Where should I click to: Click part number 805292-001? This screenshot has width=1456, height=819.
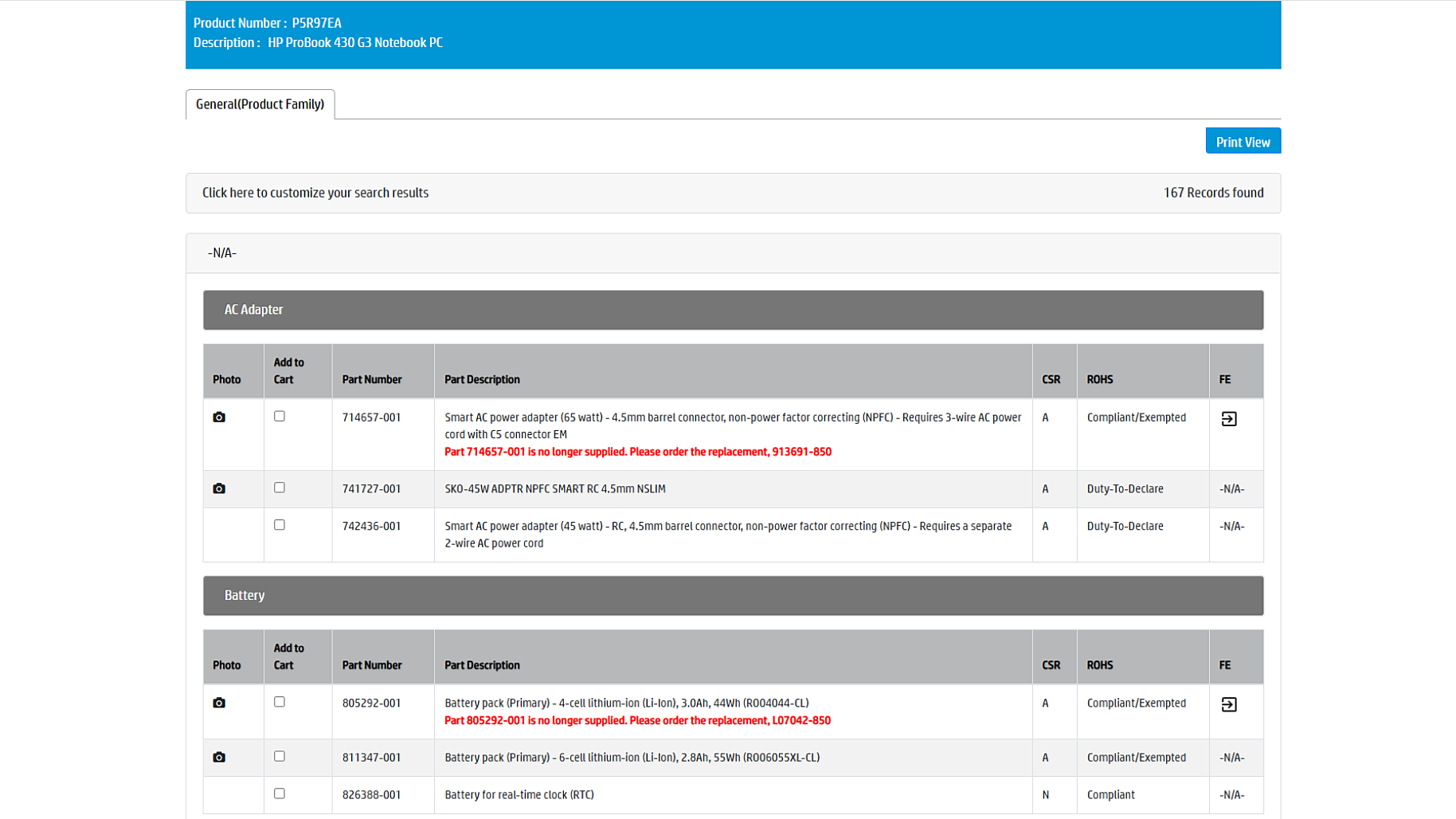click(x=371, y=703)
